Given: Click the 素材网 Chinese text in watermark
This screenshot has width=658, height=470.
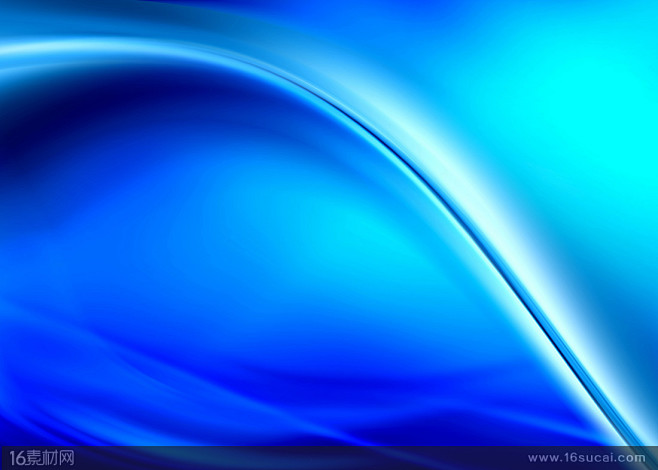Looking at the screenshot, I should (x=50, y=458).
